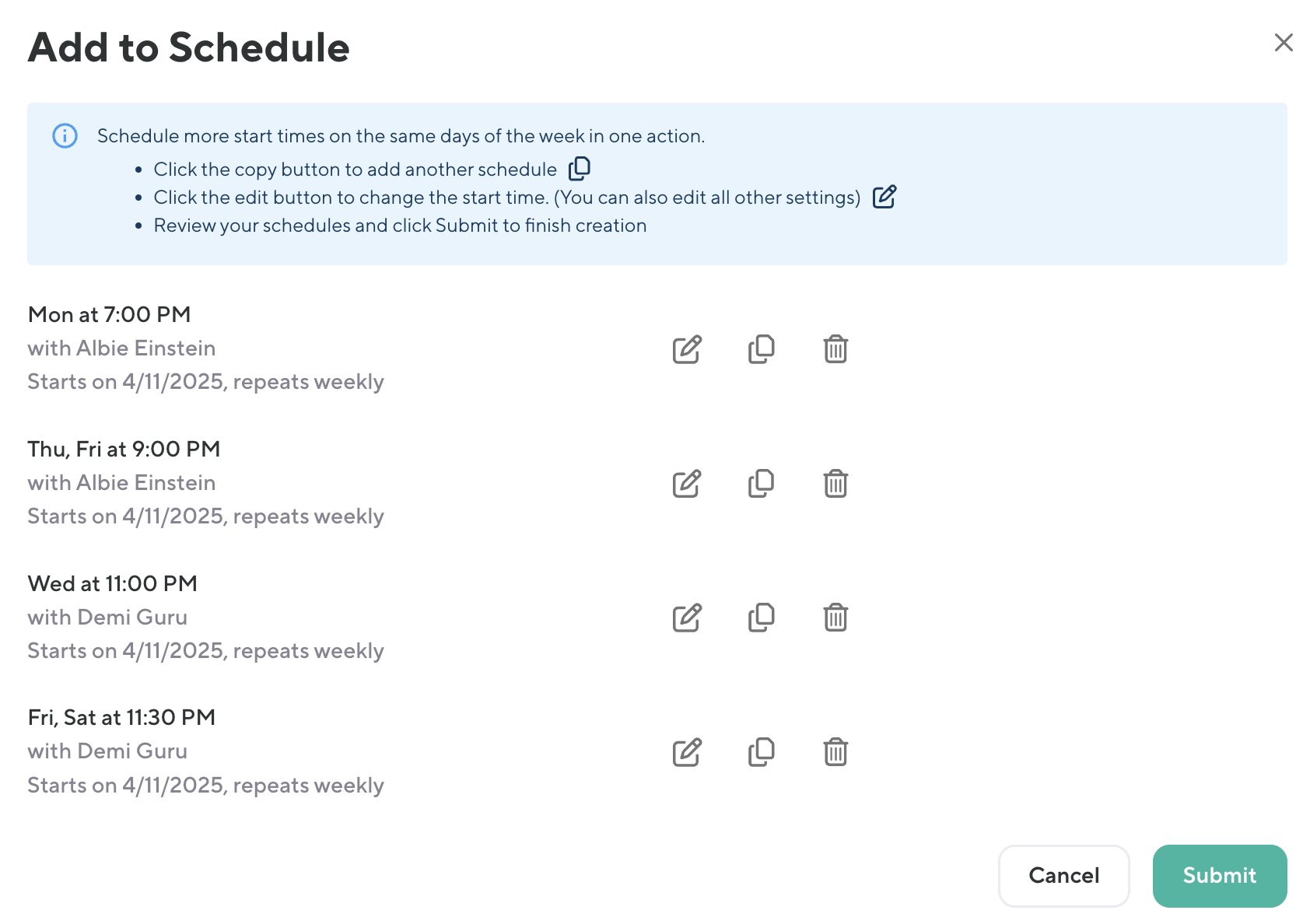The image size is (1310, 924).
Task: Trash the Wed at 11:00 PM schedule
Action: click(x=835, y=618)
